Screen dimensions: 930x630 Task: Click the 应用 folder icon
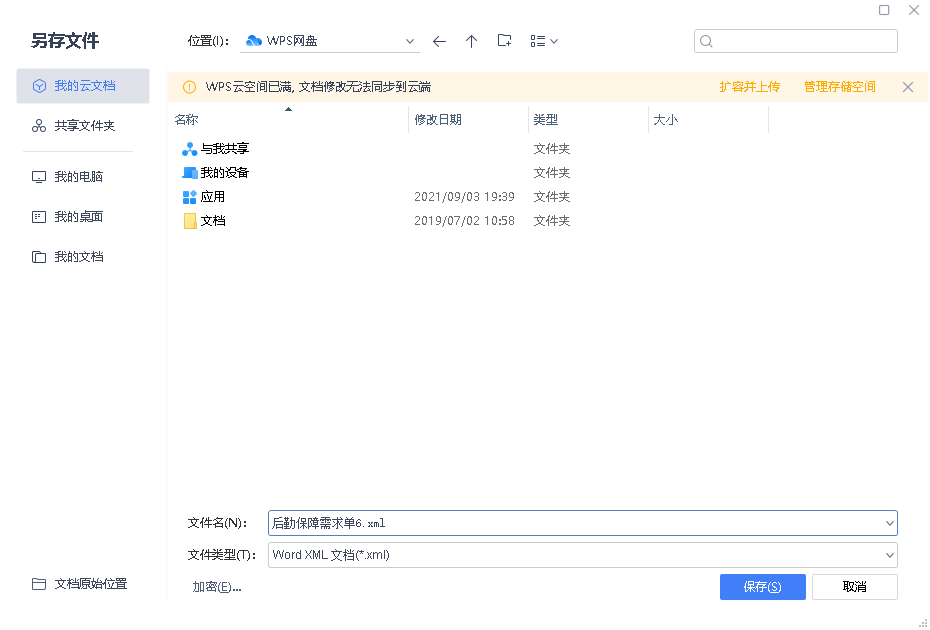tap(189, 197)
